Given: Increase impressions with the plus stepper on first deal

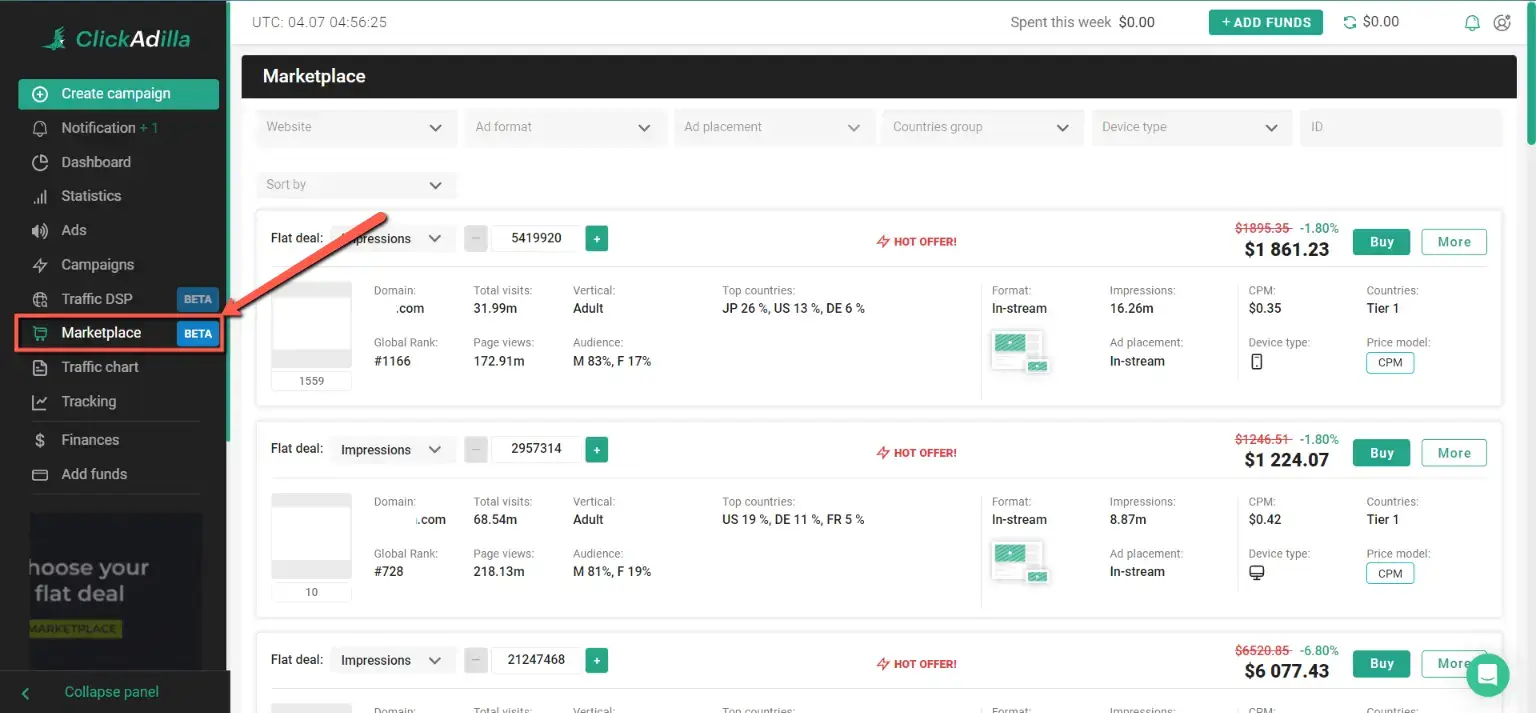Looking at the screenshot, I should (x=596, y=238).
